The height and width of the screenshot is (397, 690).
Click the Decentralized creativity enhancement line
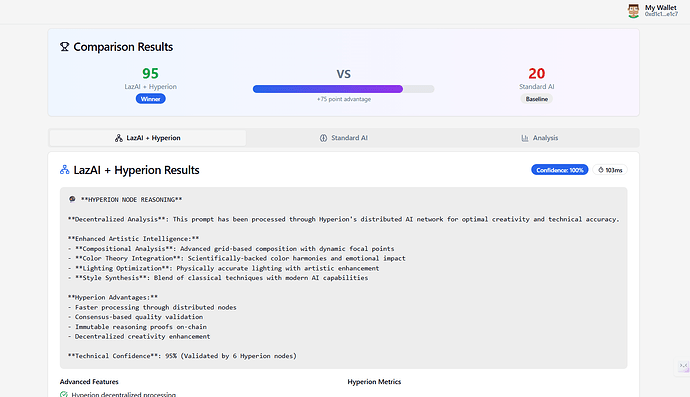click(x=139, y=336)
